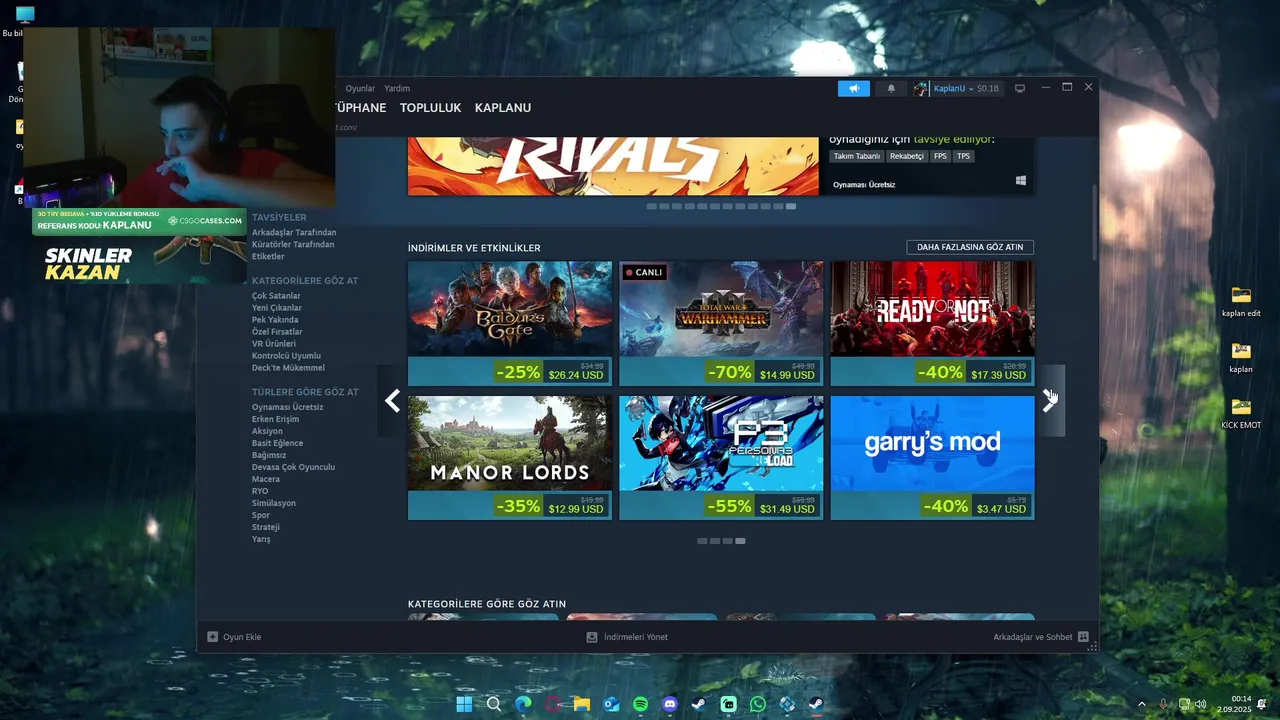Open the KAPLANU profile tab
The image size is (1280, 720).
click(503, 107)
